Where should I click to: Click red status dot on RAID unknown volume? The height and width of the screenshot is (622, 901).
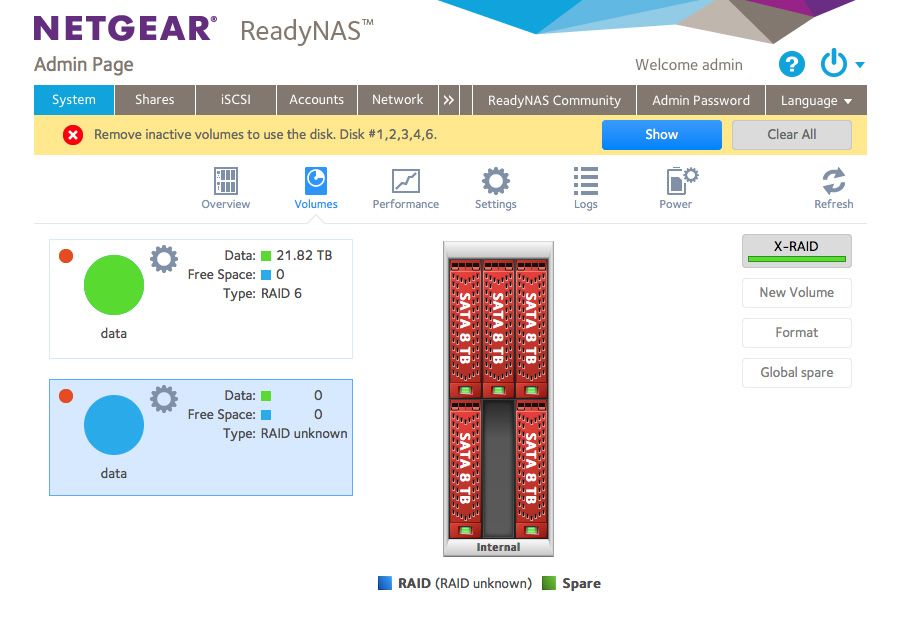[x=66, y=396]
